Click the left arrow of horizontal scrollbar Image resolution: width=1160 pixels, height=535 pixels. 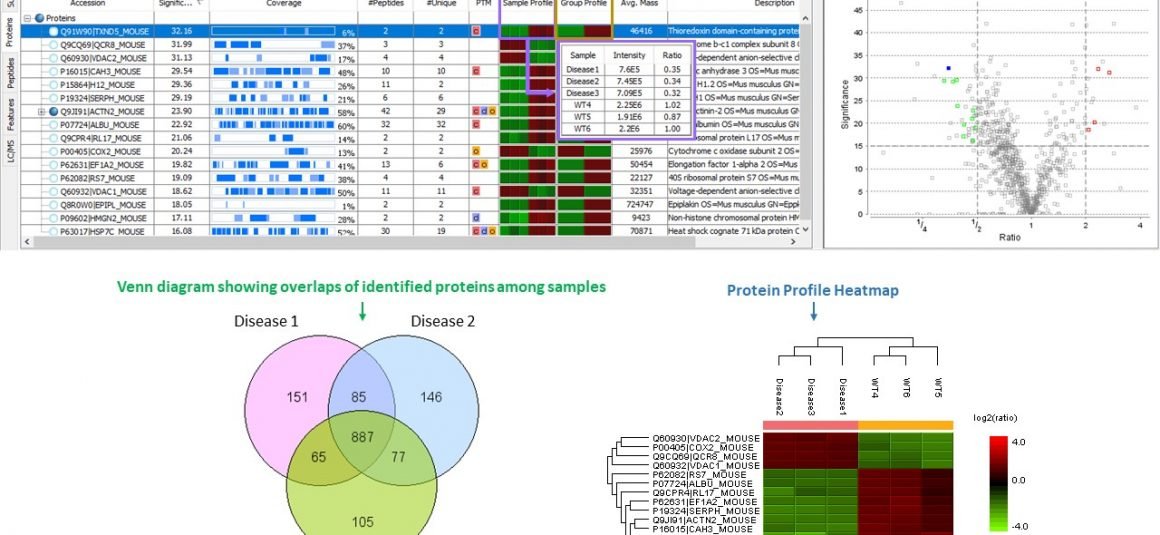point(27,242)
